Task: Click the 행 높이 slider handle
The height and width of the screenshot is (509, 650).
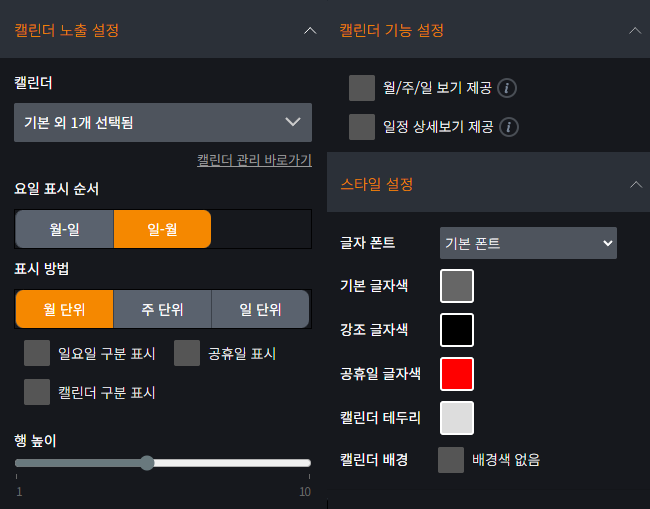Action: point(147,463)
